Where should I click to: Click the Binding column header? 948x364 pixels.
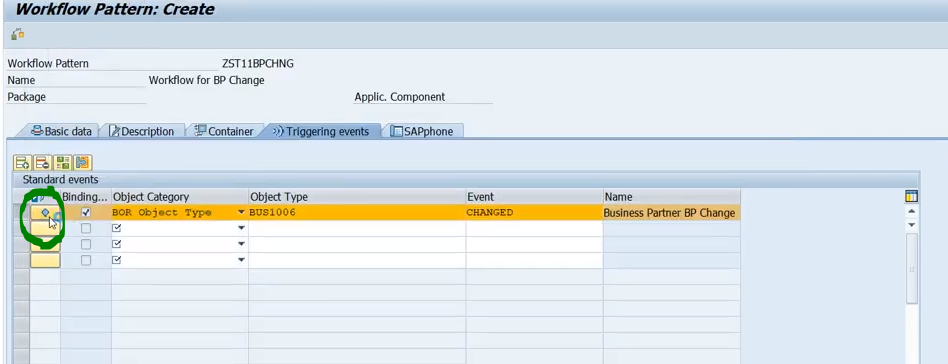(86, 197)
